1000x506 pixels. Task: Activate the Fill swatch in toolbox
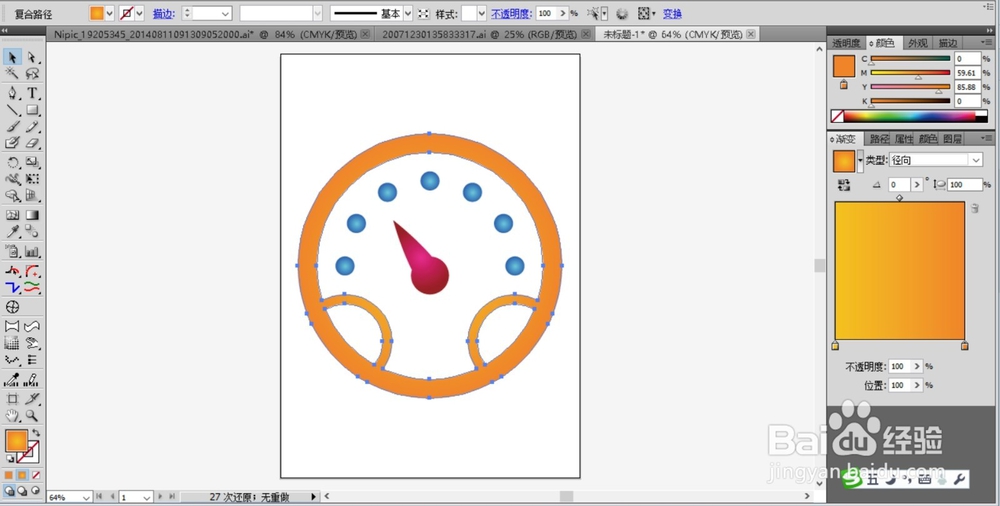[16, 441]
